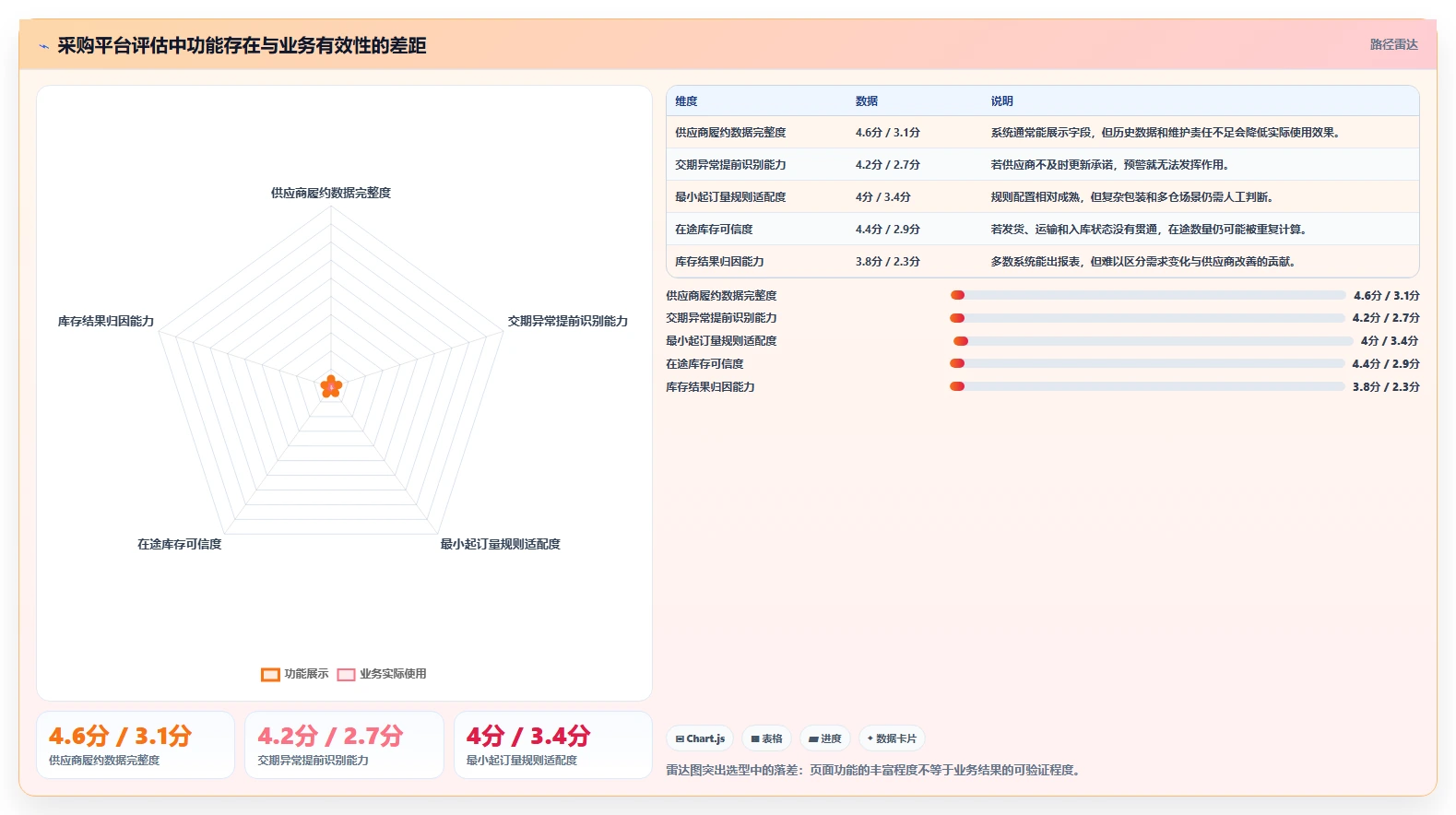
Task: Click table value 4.4分 / 2.9分
Action: [x=888, y=230]
